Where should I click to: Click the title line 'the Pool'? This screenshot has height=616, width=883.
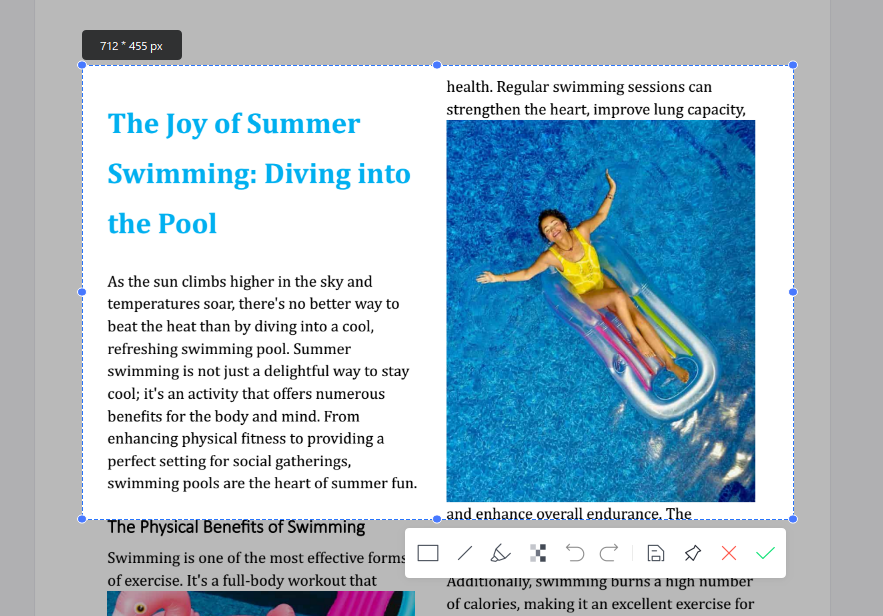pyautogui.click(x=162, y=224)
